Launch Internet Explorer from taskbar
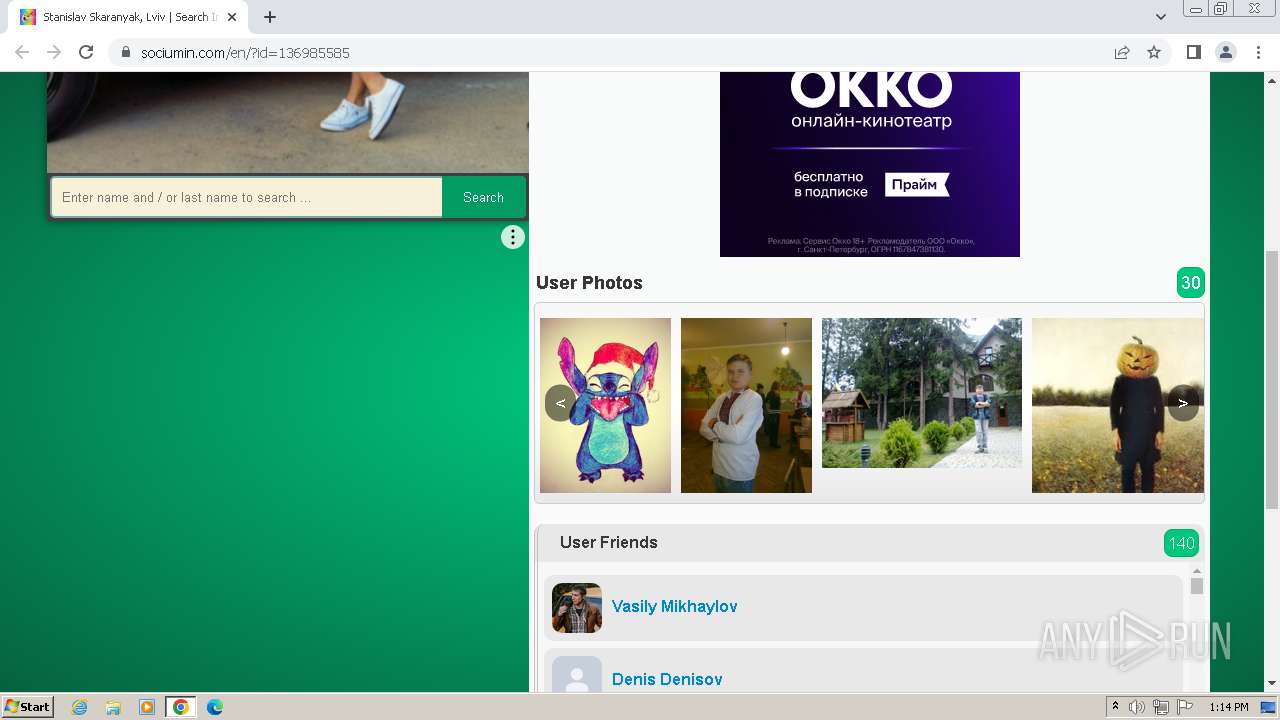Viewport: 1280px width, 720px height. click(80, 707)
